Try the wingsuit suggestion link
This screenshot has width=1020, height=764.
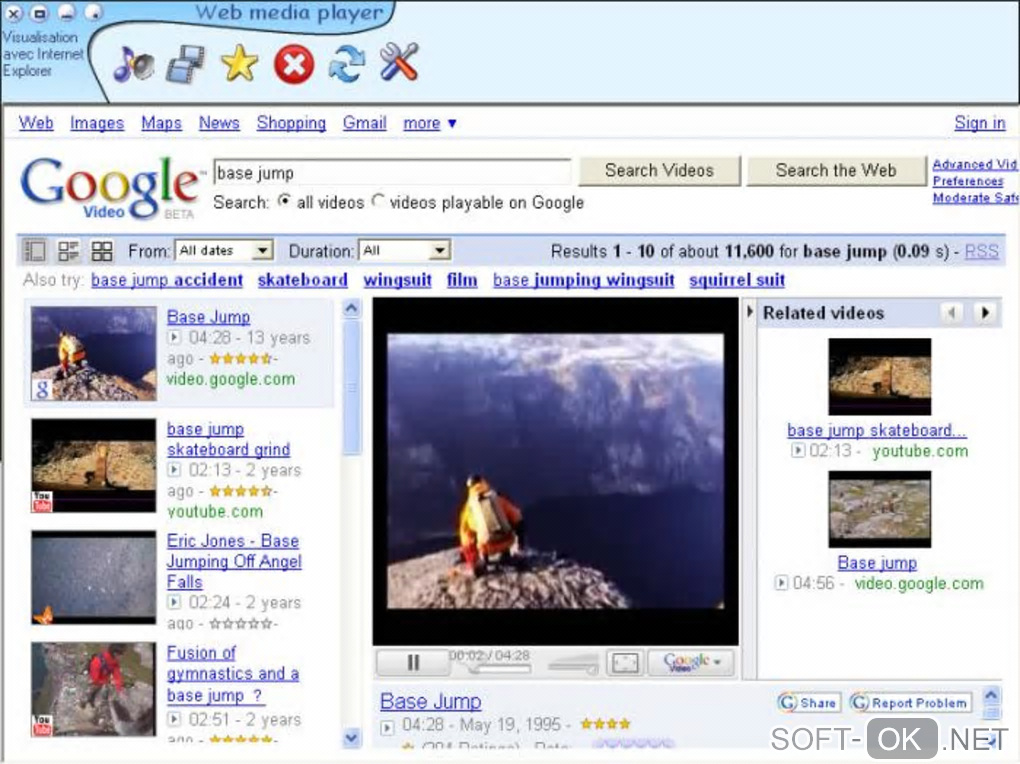397,280
